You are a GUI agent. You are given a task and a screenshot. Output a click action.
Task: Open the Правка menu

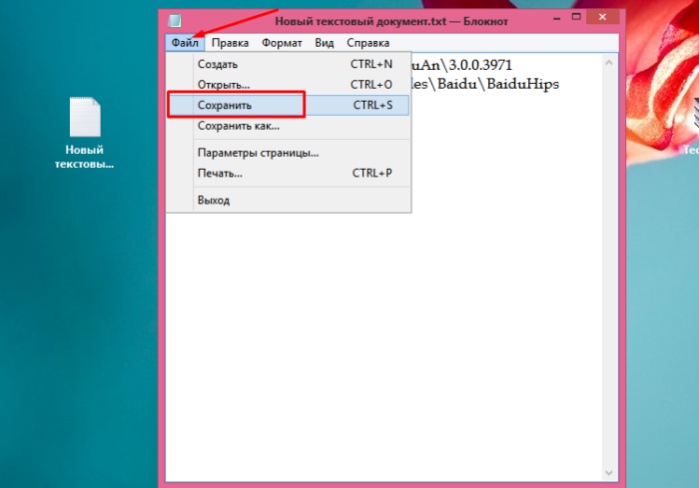pos(230,43)
